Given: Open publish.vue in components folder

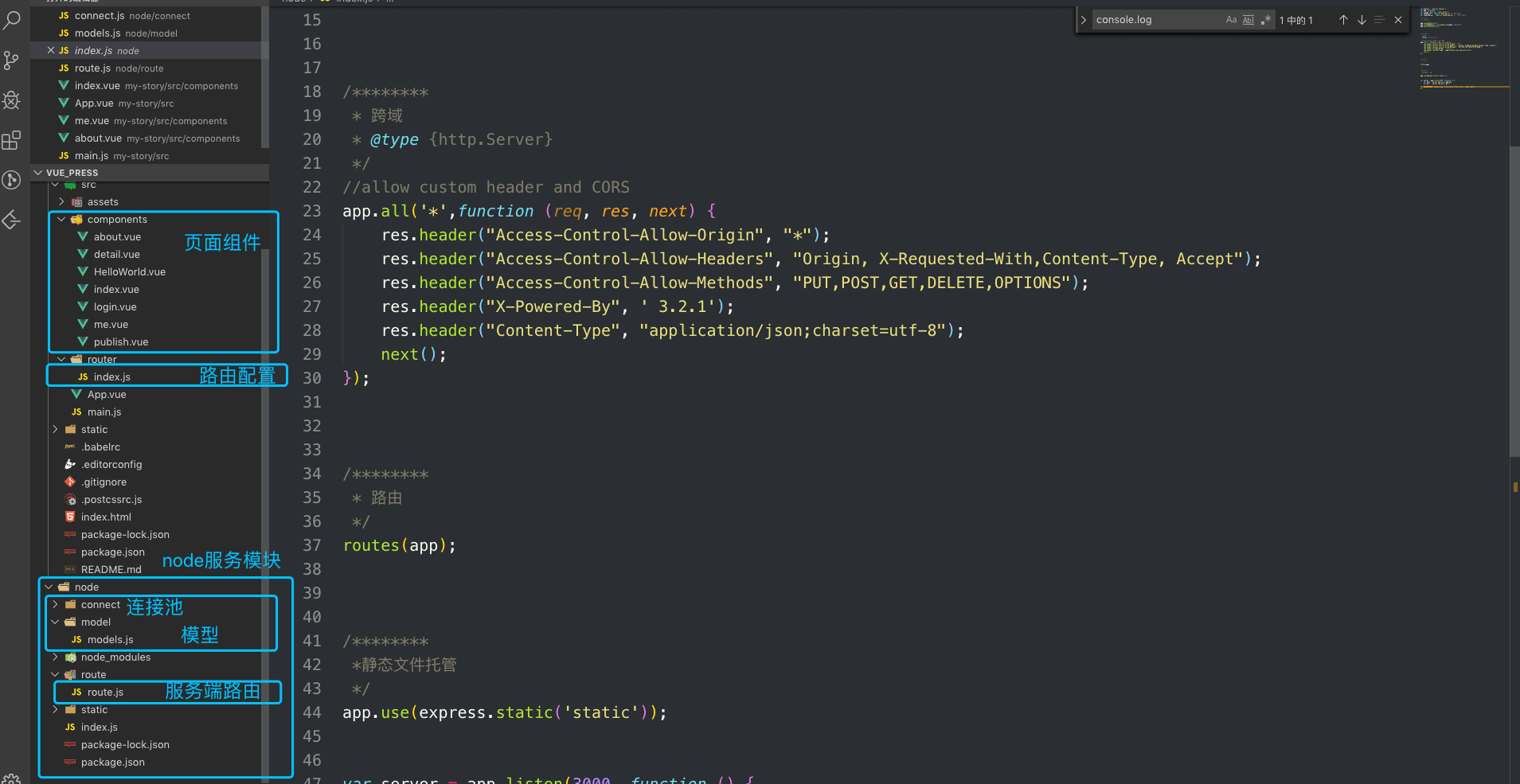Looking at the screenshot, I should tap(121, 342).
